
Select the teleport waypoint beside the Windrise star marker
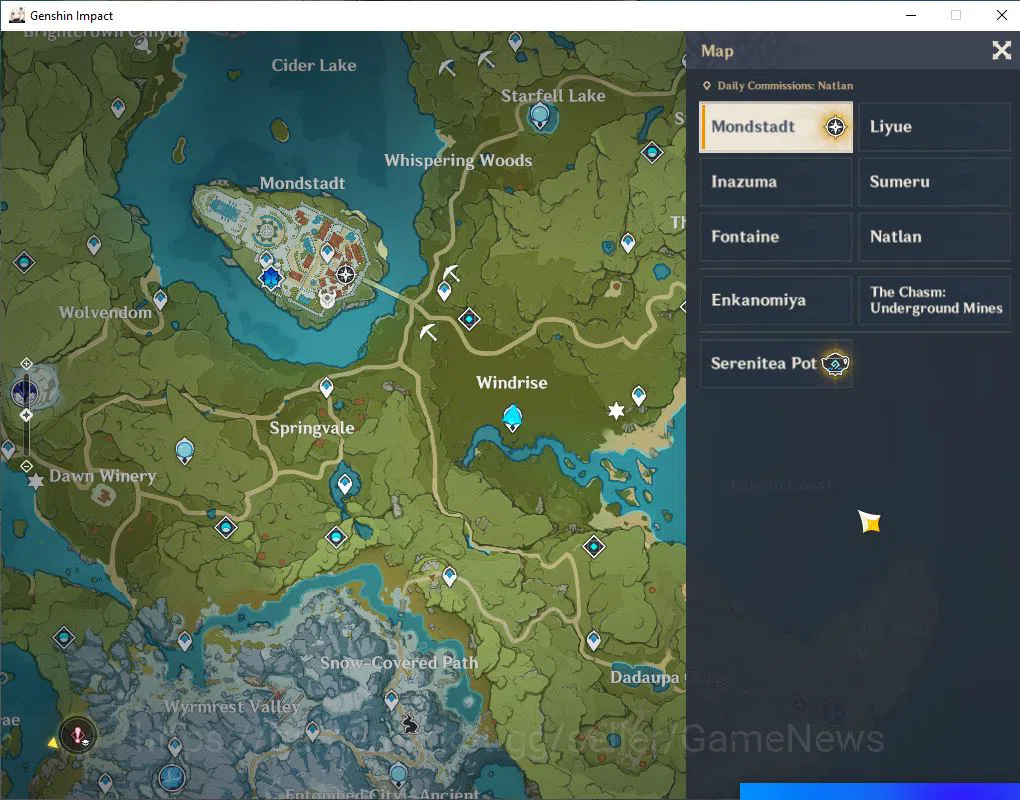coord(639,395)
